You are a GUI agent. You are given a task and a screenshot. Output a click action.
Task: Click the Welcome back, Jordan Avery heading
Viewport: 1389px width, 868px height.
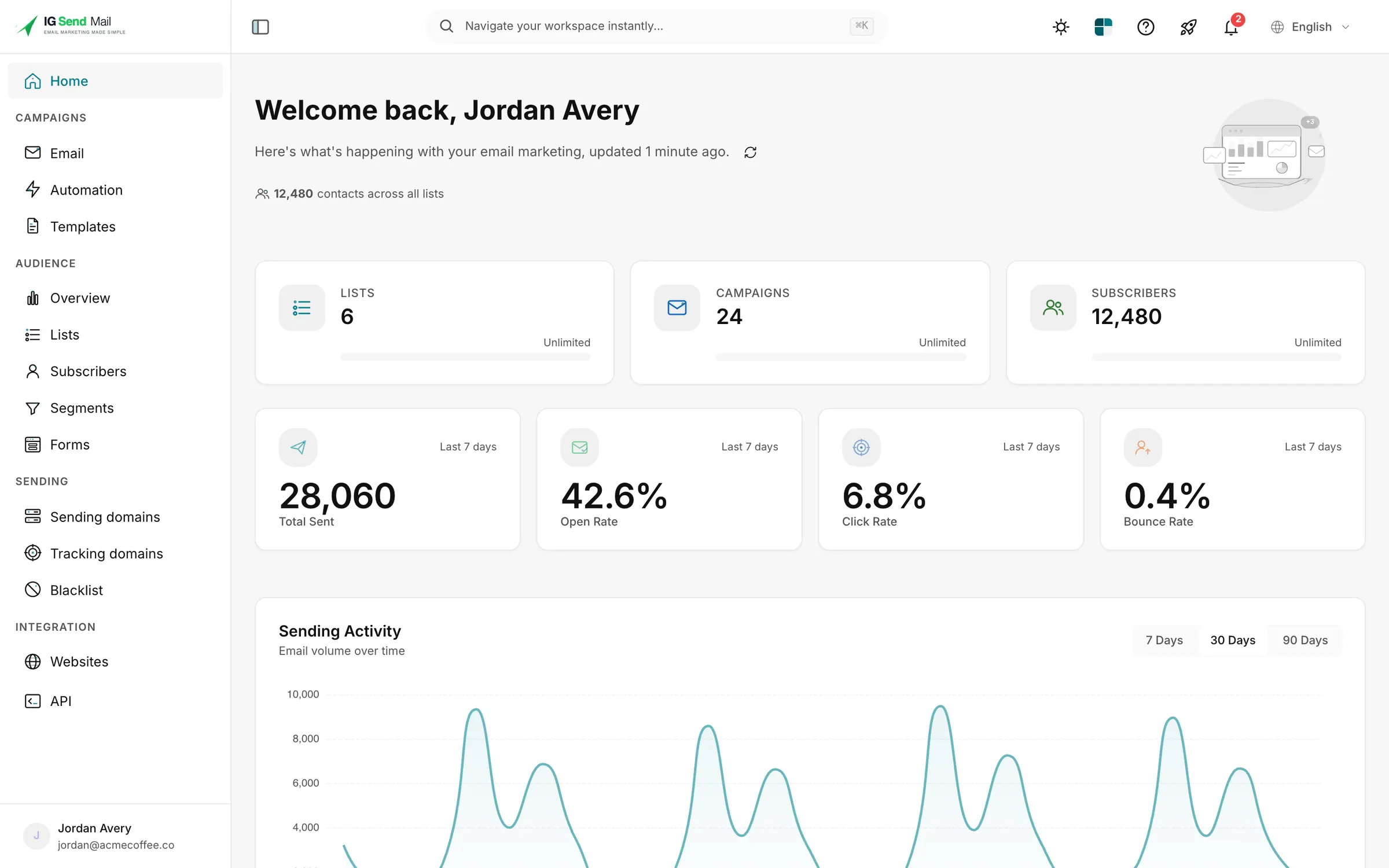point(447,110)
